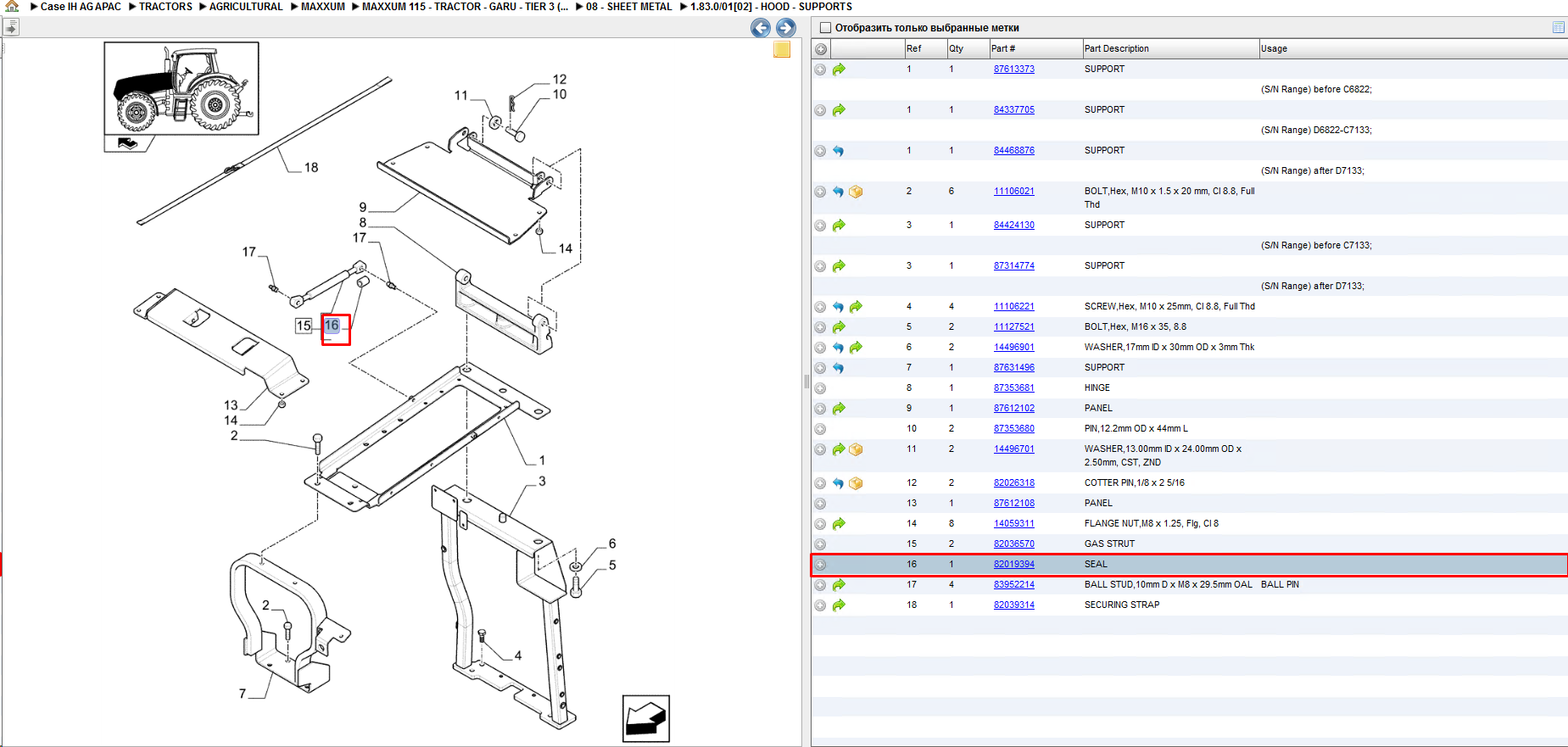This screenshot has width=1568, height=747.
Task: Click the blue arrow beside part 84468876
Action: [839, 151]
